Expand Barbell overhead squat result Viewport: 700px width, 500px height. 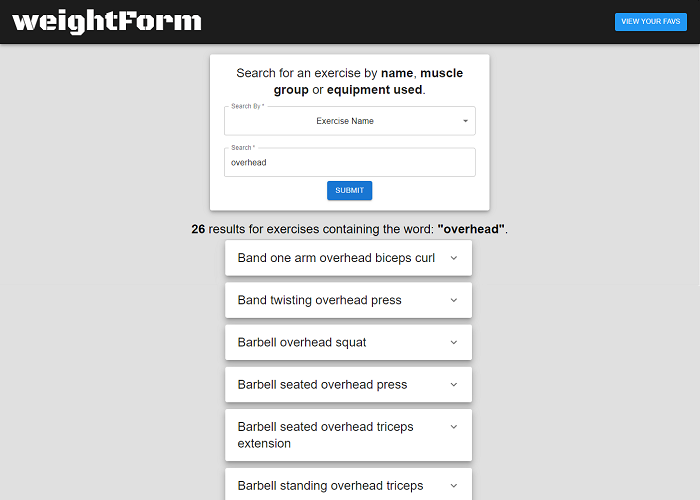coord(302,342)
